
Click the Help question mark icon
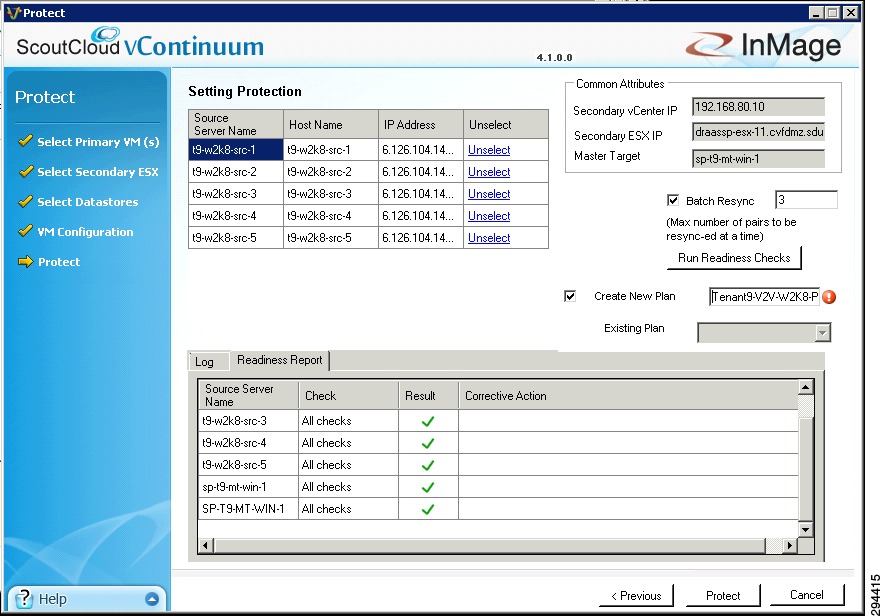[24, 599]
